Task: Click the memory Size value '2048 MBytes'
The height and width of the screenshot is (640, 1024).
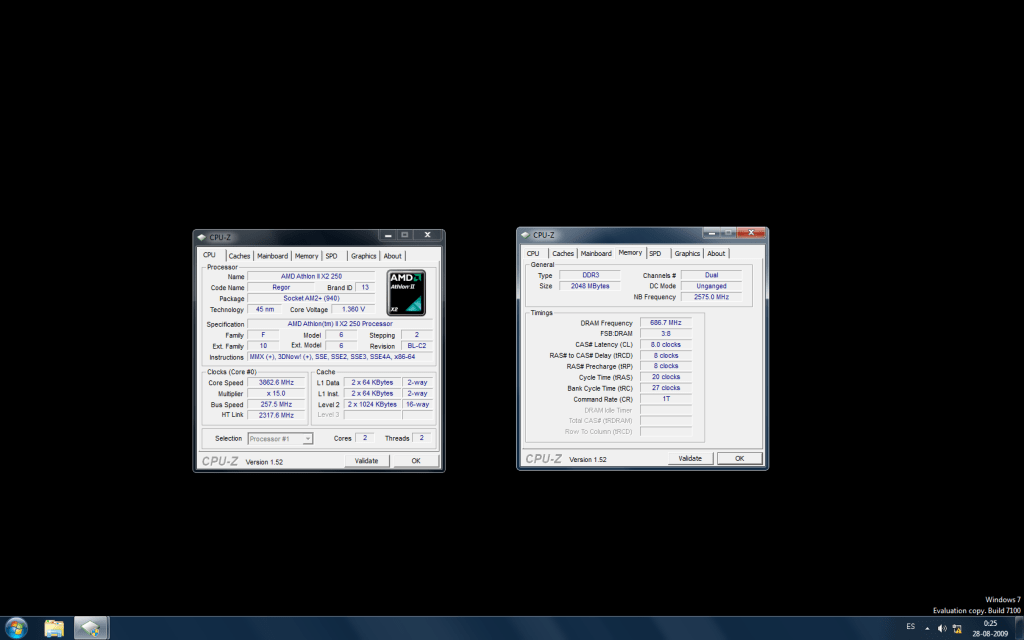Action: click(x=590, y=286)
